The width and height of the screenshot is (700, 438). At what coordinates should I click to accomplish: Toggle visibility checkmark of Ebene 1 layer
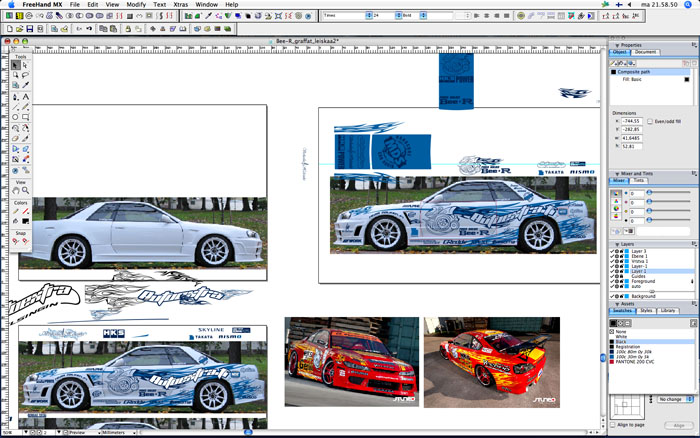click(612, 256)
